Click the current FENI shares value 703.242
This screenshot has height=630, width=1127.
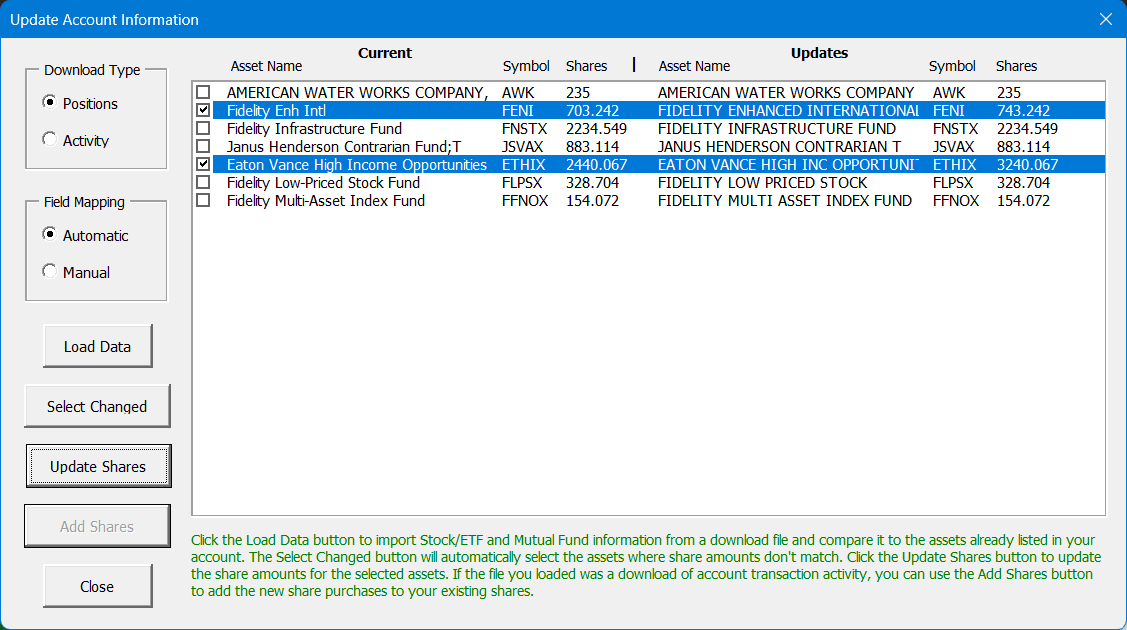coord(592,111)
